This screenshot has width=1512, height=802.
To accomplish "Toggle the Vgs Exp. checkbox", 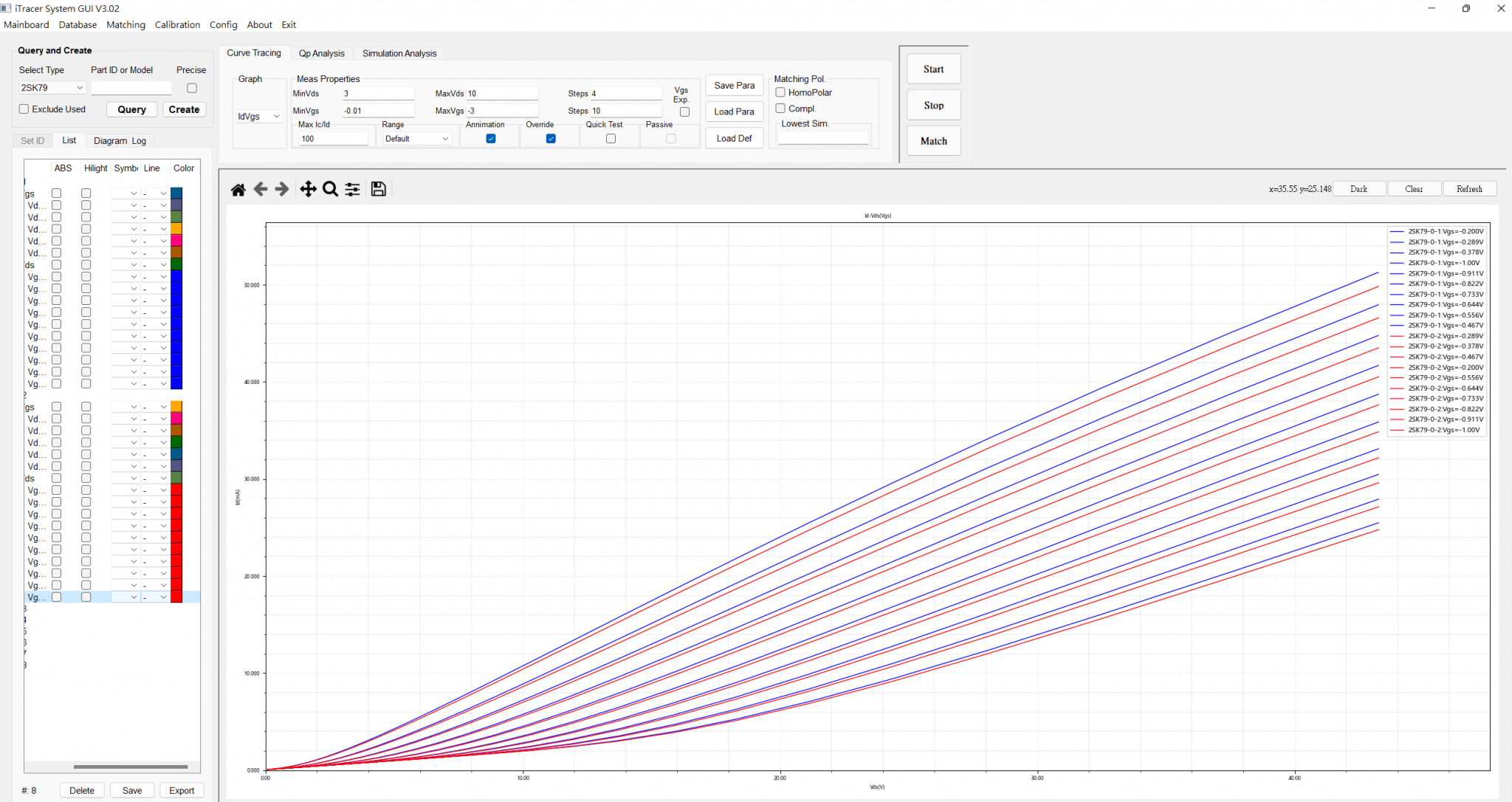I will (684, 112).
